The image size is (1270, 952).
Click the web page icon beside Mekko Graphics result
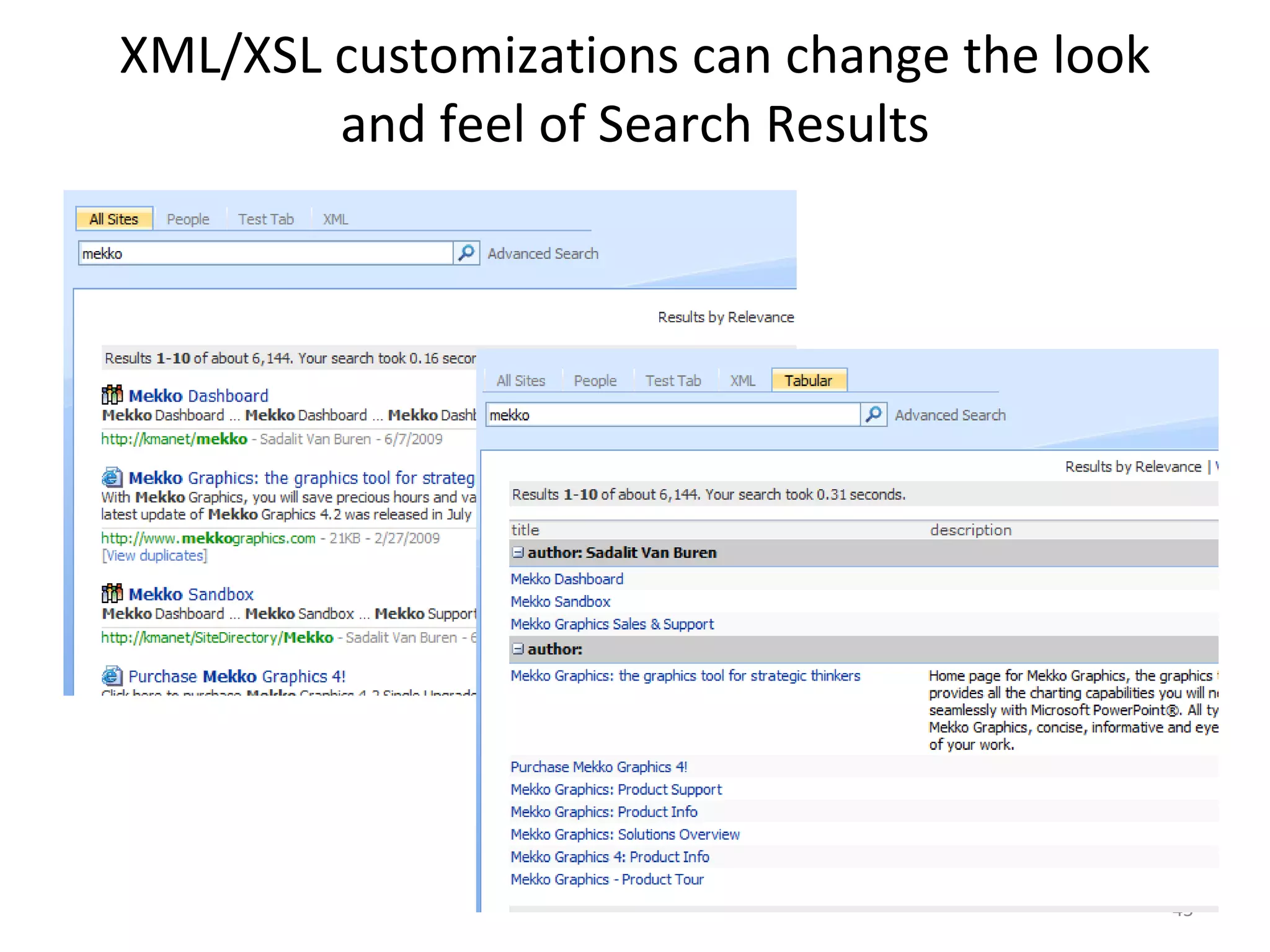pos(112,477)
